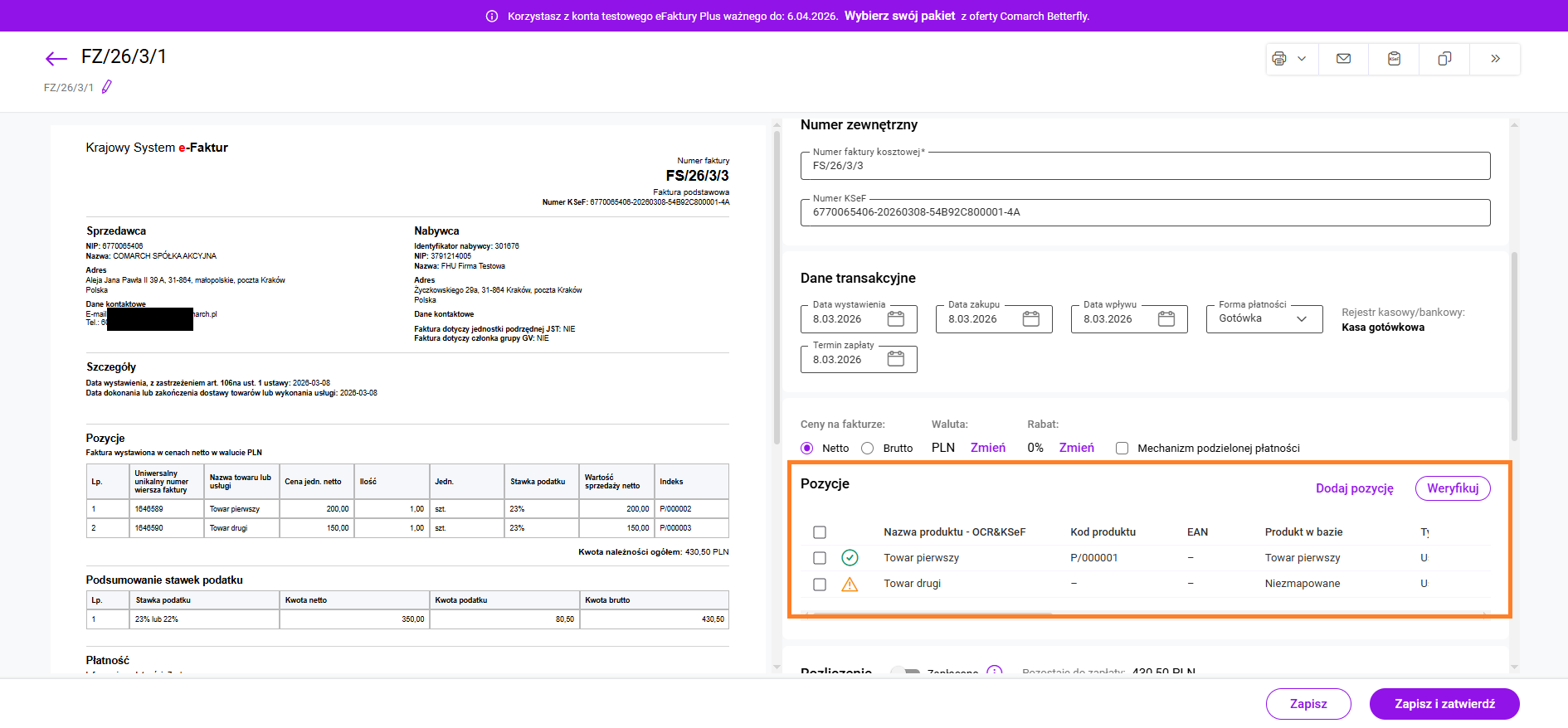Expand print options dropdown arrow

(1302, 59)
